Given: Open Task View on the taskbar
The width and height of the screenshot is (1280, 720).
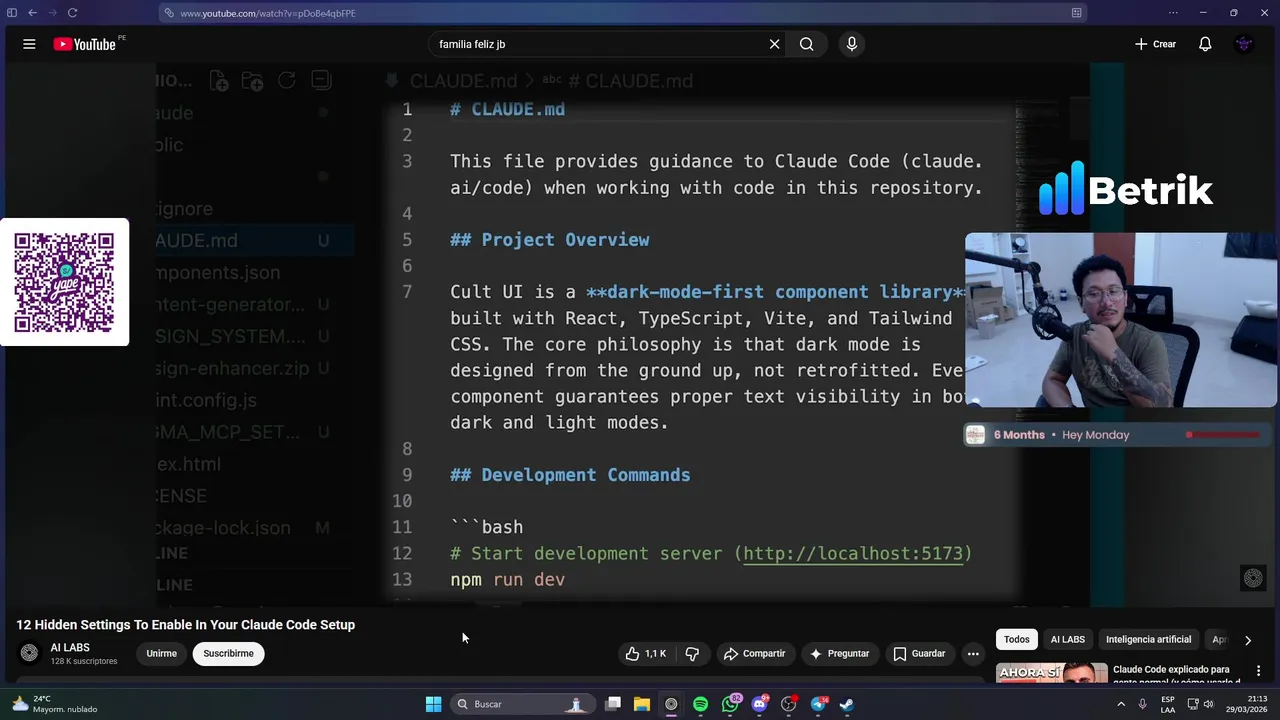Looking at the screenshot, I should point(613,704).
